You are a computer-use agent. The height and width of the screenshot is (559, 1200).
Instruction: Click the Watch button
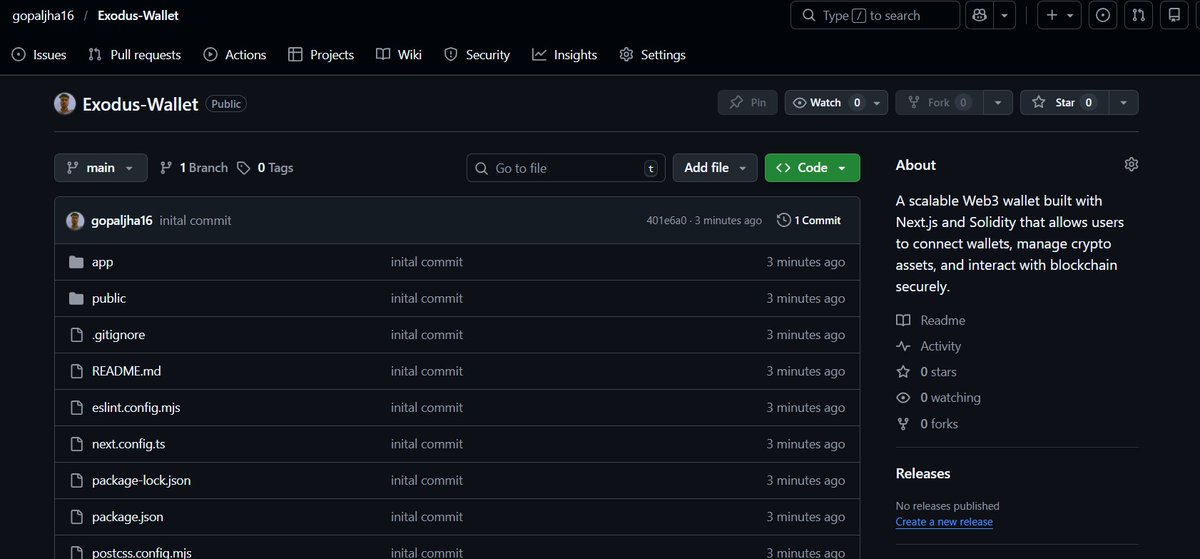(x=826, y=102)
